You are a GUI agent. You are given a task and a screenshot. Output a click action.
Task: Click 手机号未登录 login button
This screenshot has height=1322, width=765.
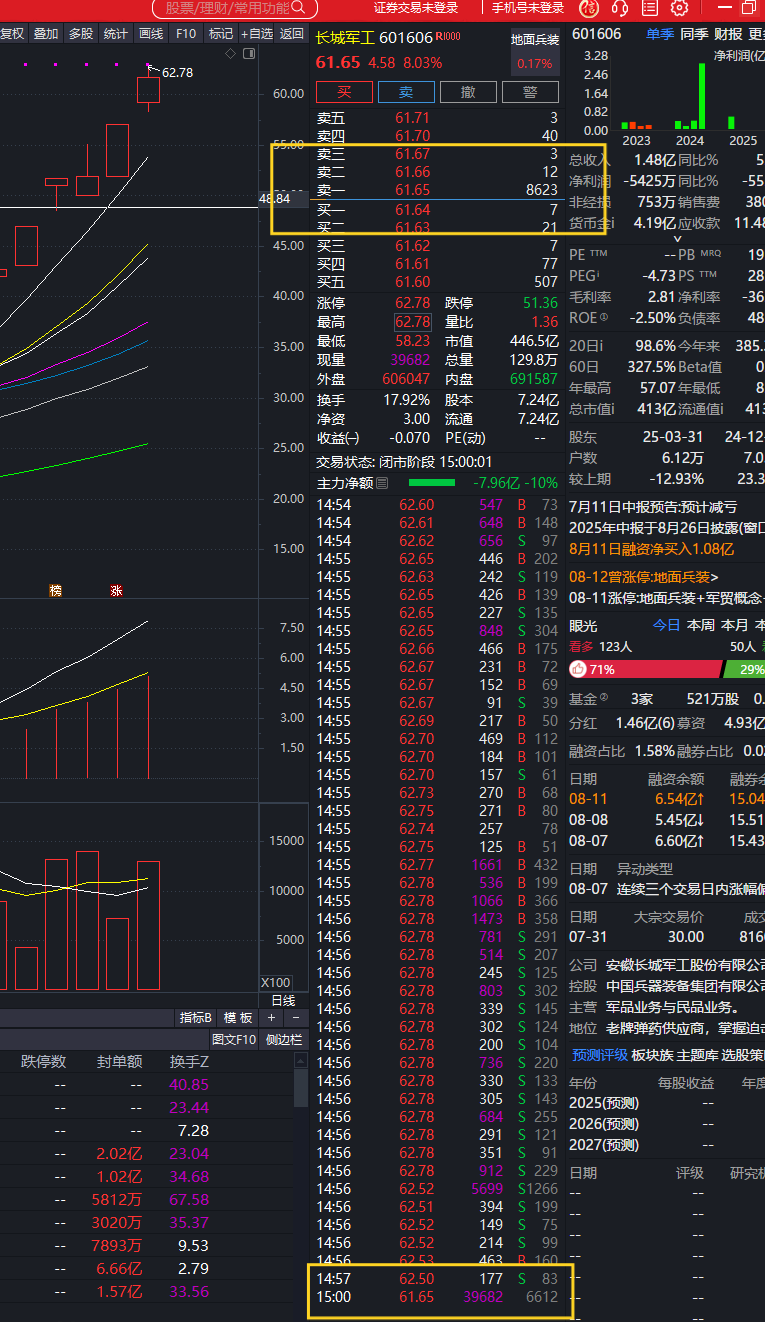(x=527, y=8)
